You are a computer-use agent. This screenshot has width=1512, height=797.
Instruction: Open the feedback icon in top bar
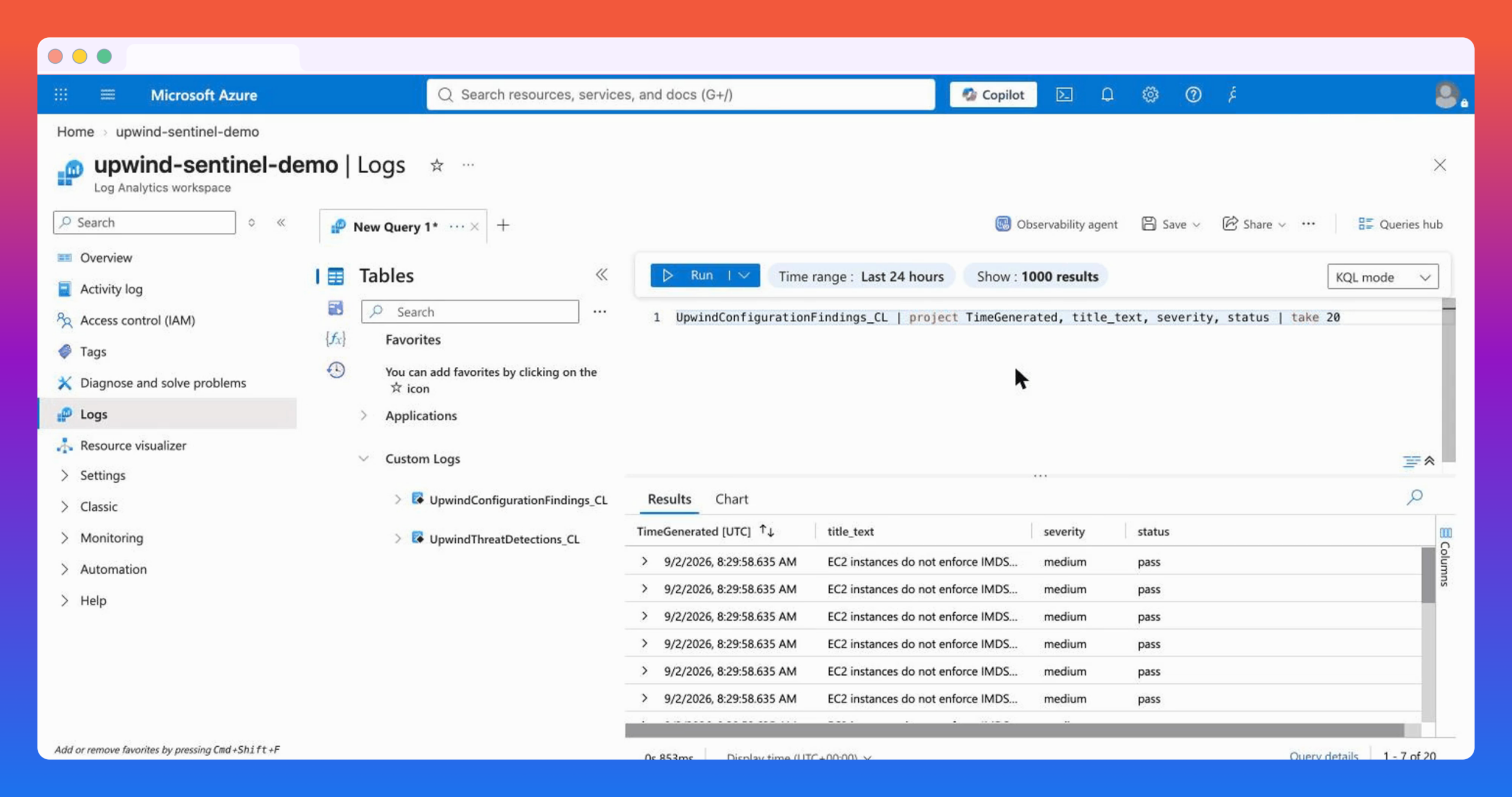pos(1233,95)
